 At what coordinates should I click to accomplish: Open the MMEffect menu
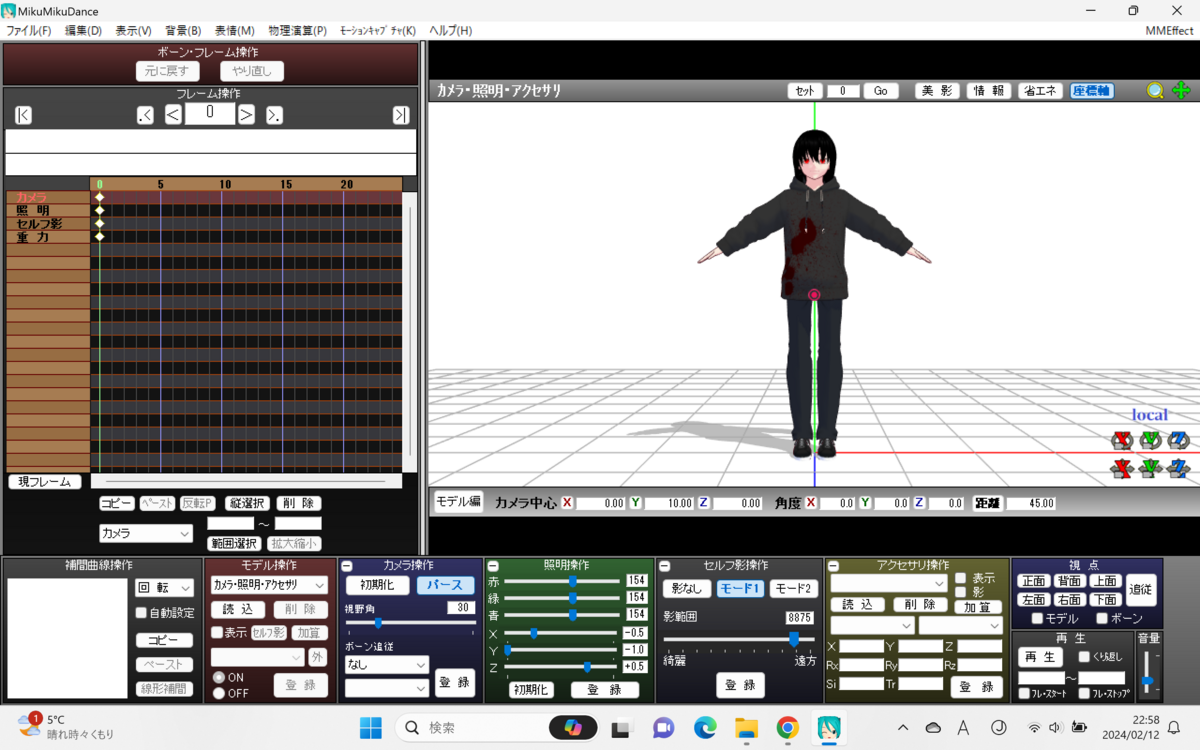point(1169,31)
